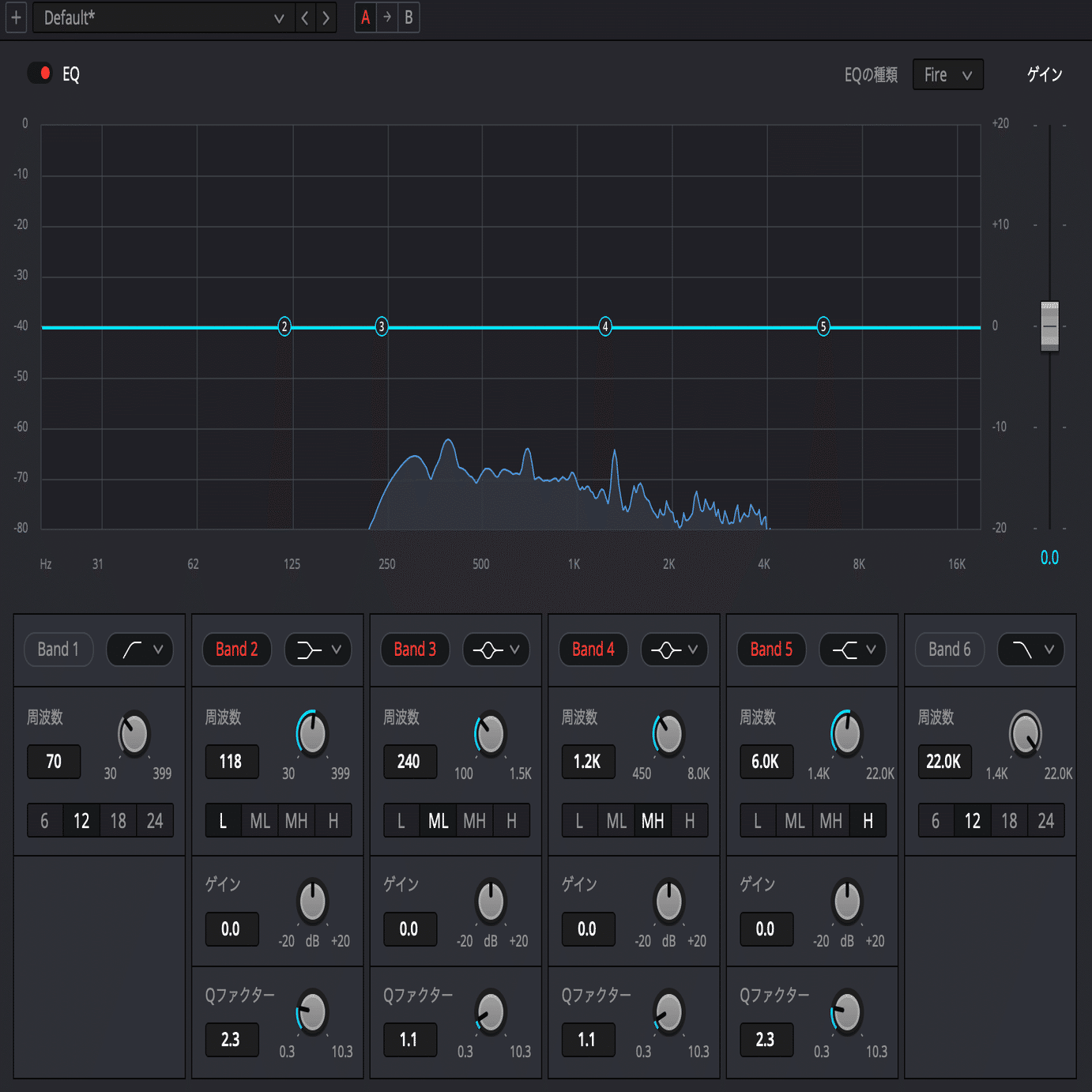Disable Band 3
The height and width of the screenshot is (1092, 1092).
pyautogui.click(x=415, y=650)
